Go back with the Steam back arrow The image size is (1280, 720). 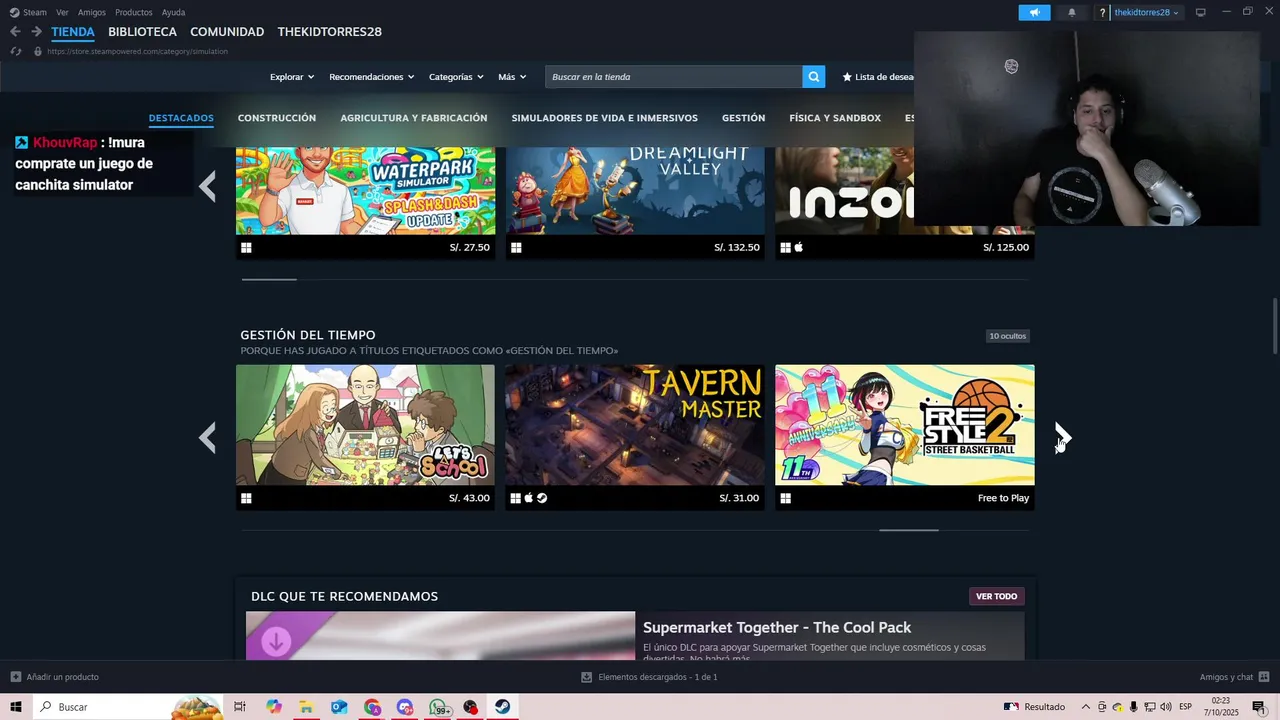pos(15,32)
